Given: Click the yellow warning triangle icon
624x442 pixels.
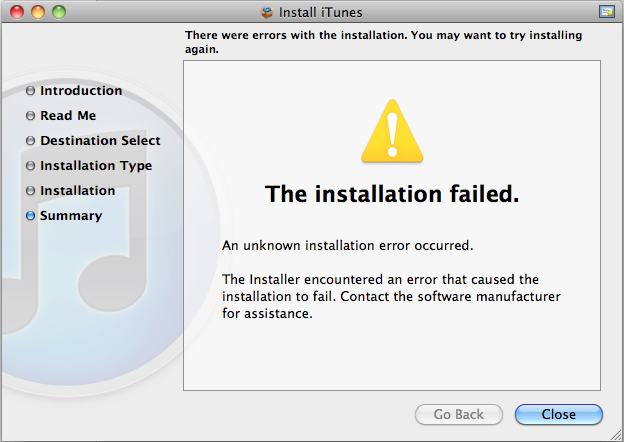Looking at the screenshot, I should [392, 130].
